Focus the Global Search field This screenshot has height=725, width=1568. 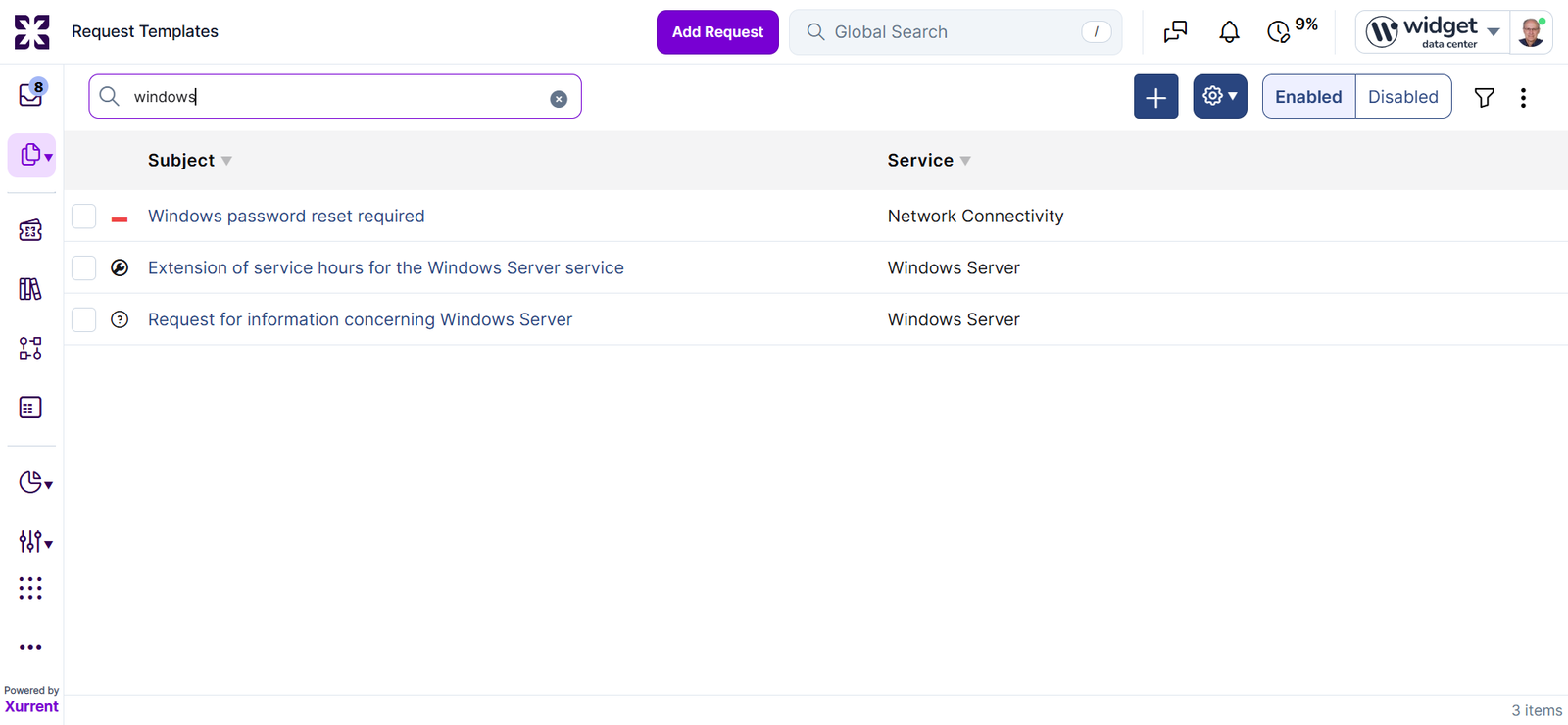coord(955,32)
